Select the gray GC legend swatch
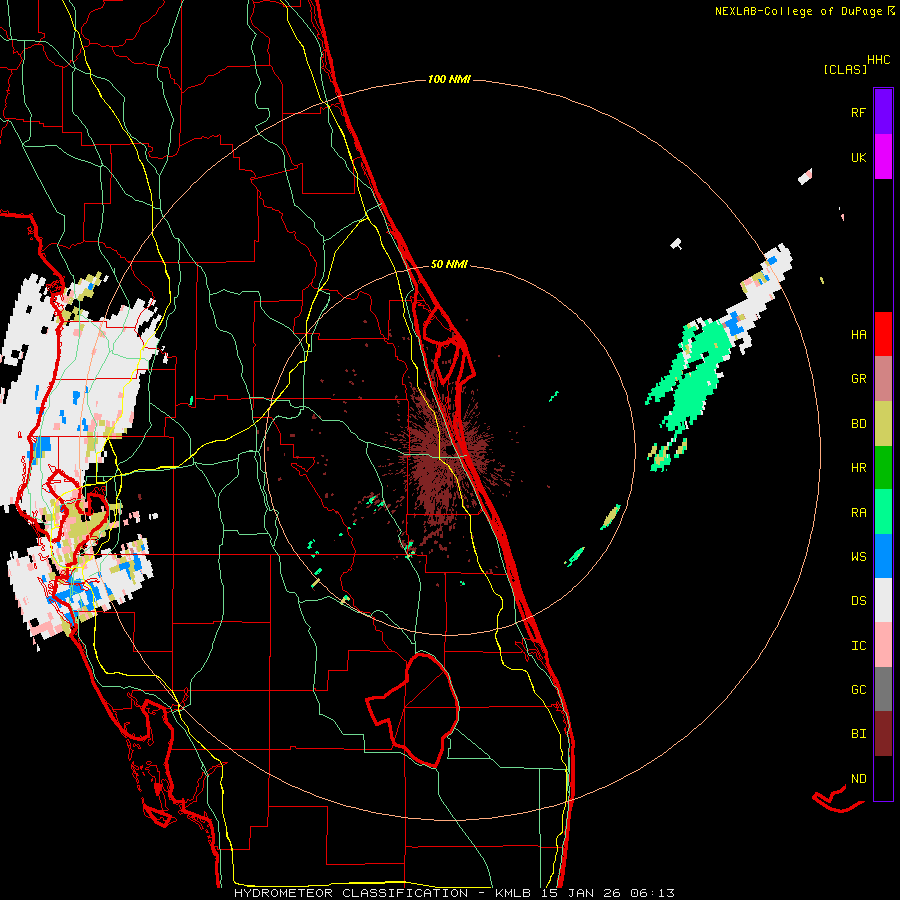The height and width of the screenshot is (900, 900). coord(883,689)
